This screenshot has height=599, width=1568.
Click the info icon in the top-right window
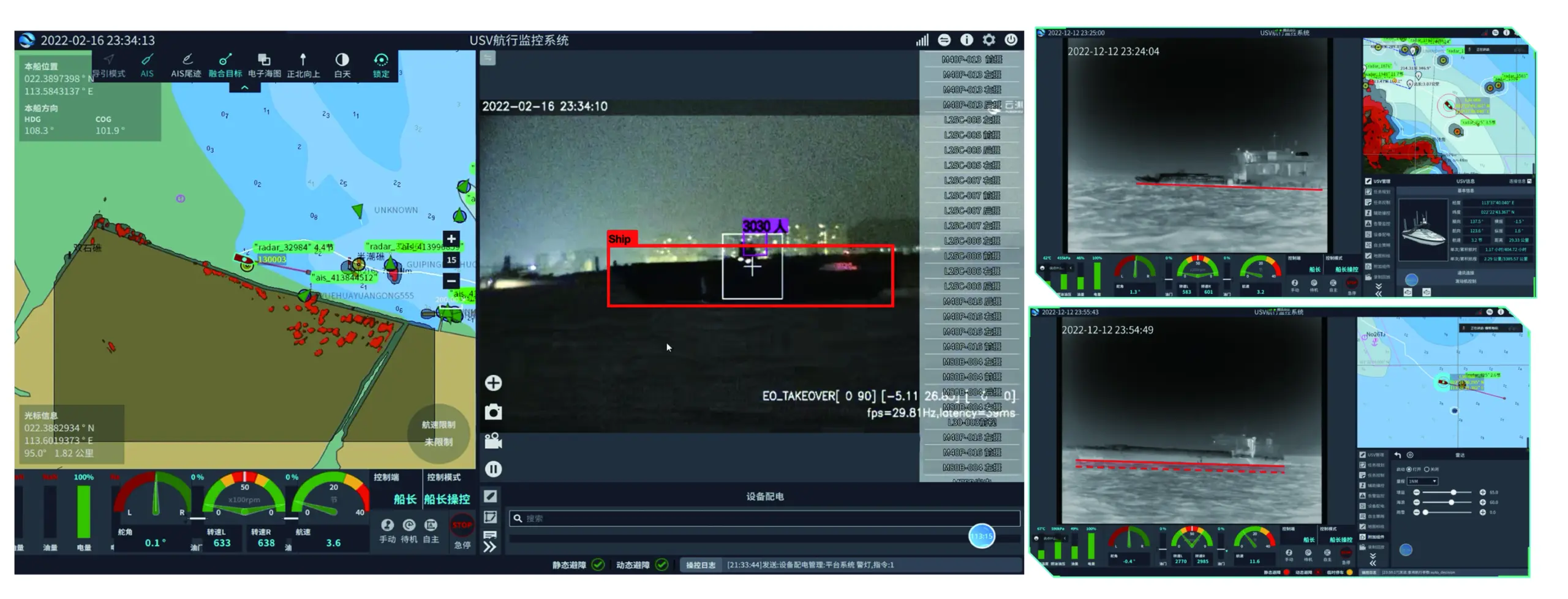pos(1507,32)
